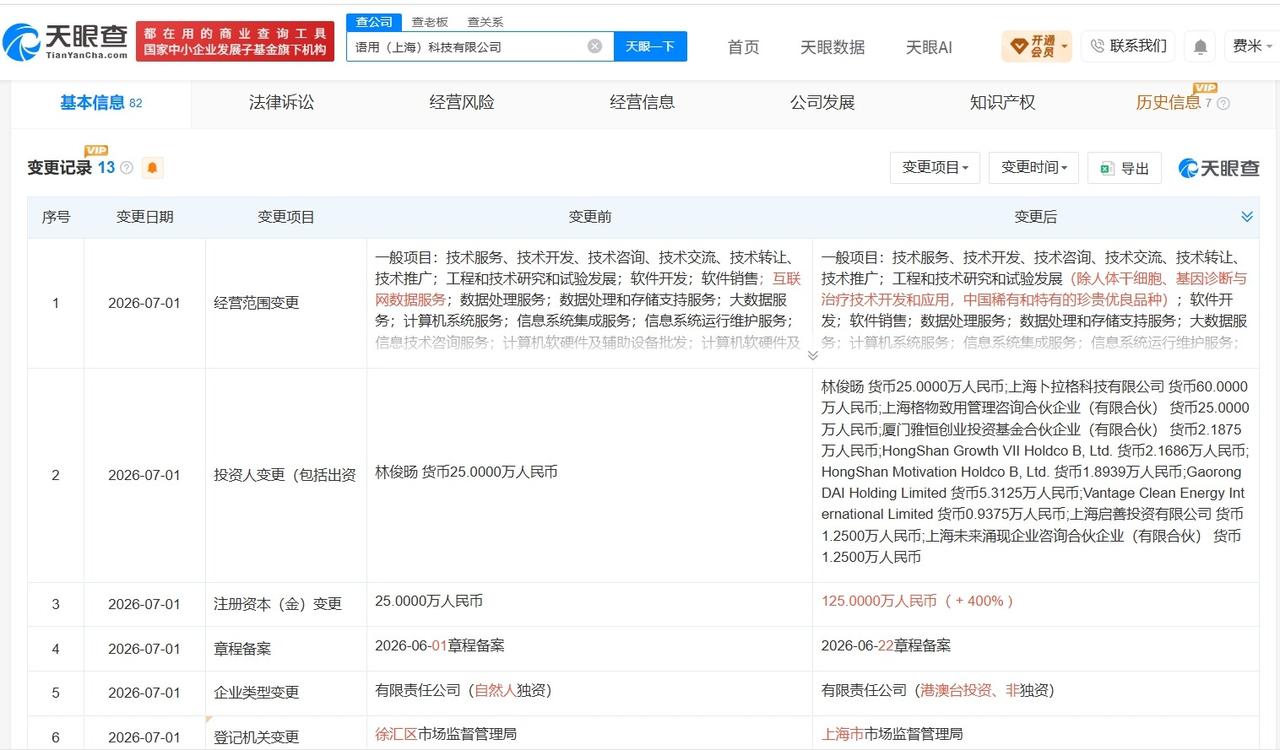Click the 变更前 column header
This screenshot has height=750, width=1280.
point(590,217)
